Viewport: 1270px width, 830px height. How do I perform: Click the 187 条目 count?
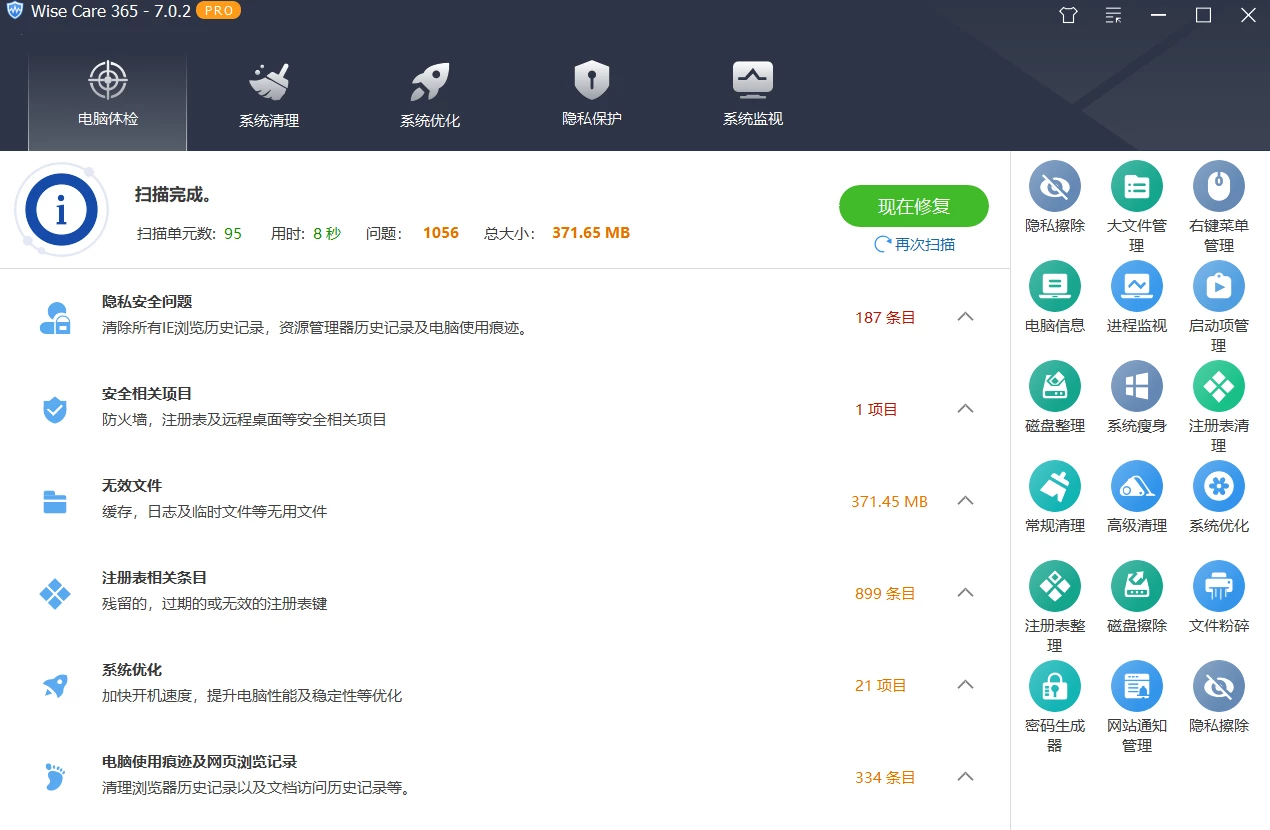tap(885, 317)
